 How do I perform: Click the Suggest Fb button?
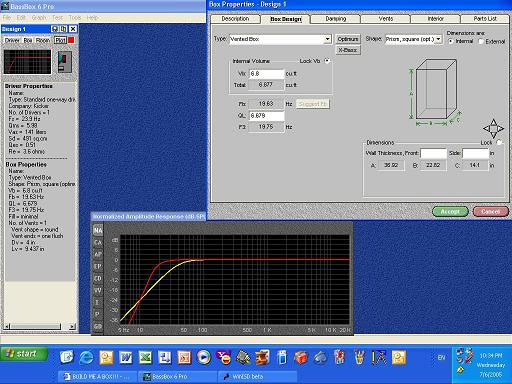(313, 104)
